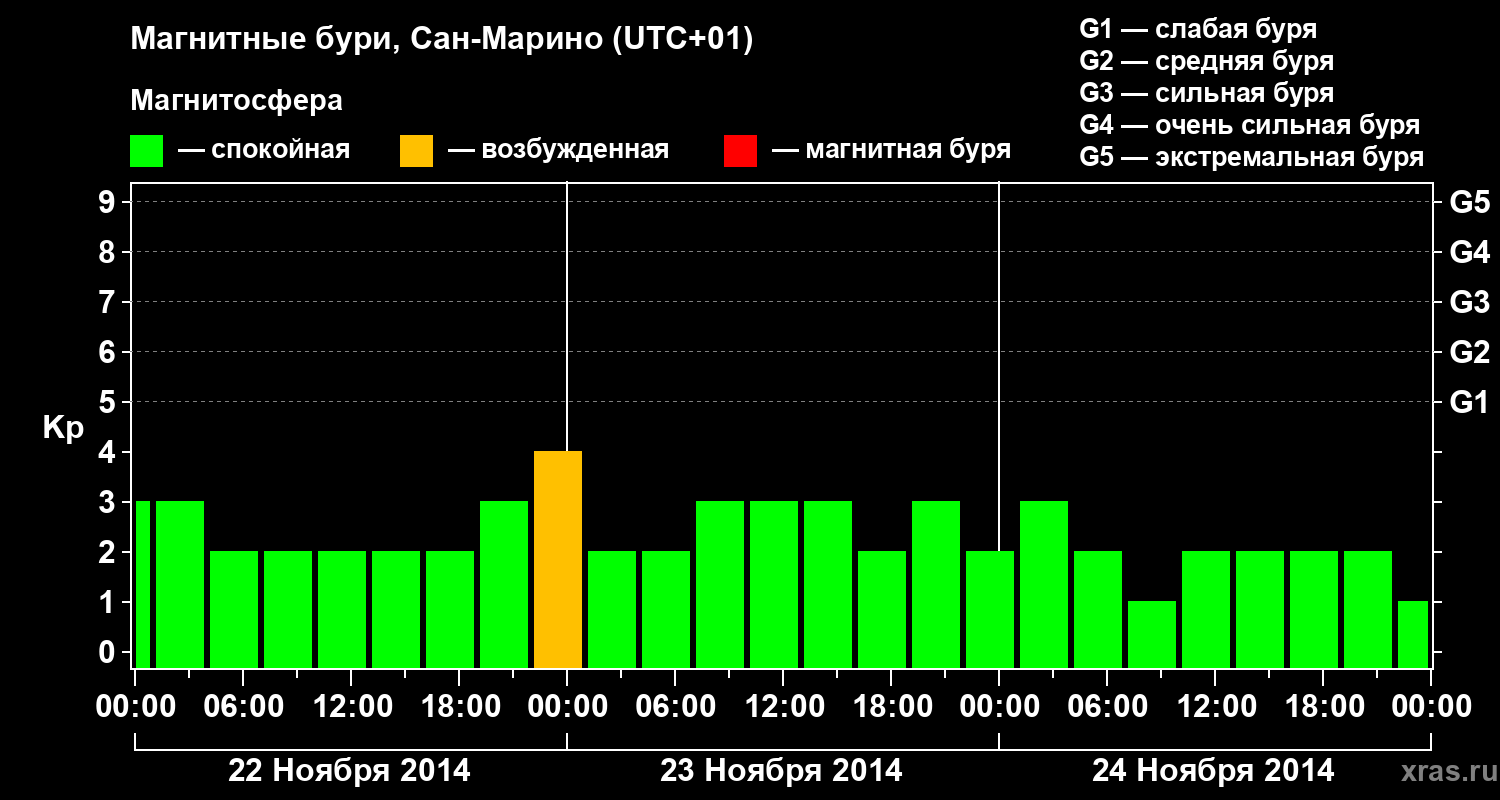The image size is (1500, 800).
Task: Select the "23 Ноября 2014" date label
Action: point(781,771)
